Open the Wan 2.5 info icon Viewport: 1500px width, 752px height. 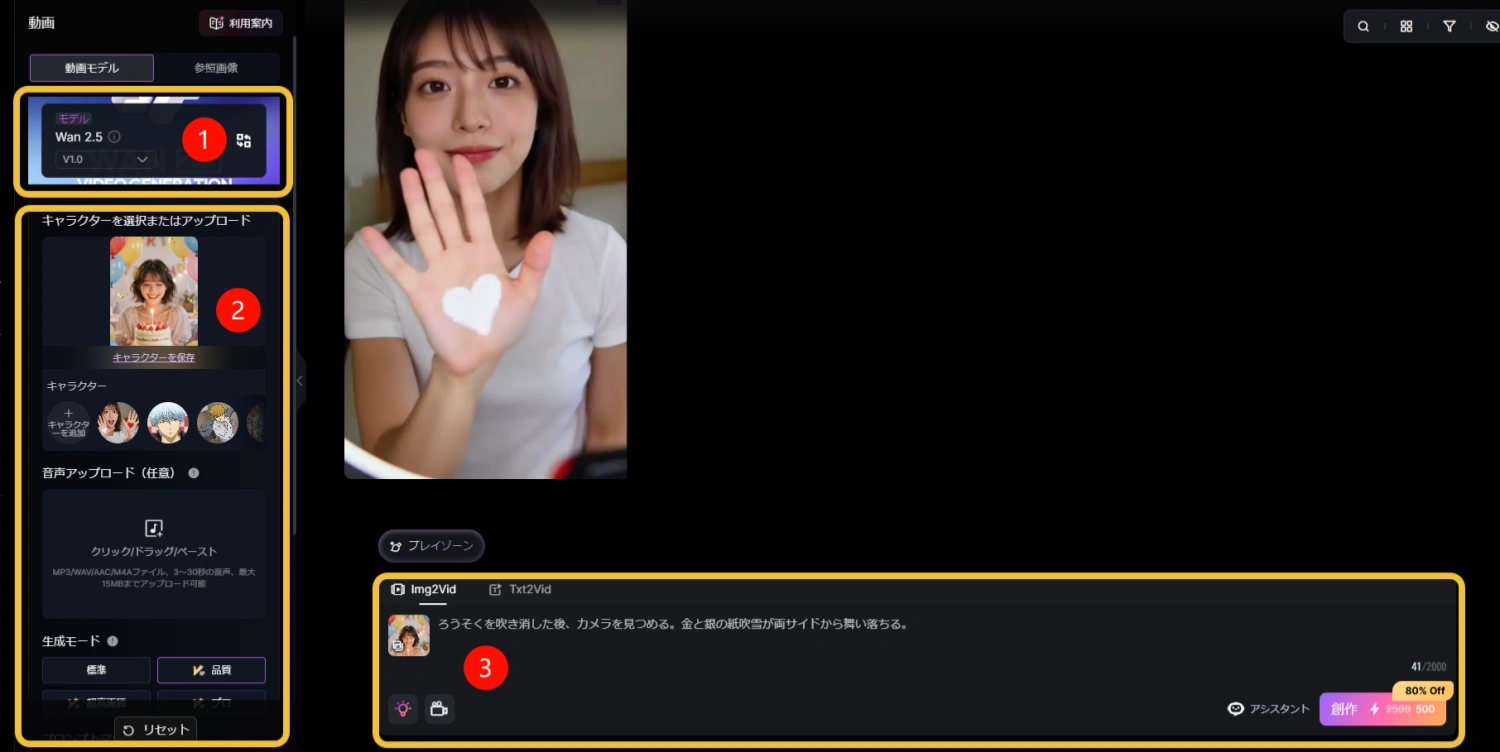(115, 137)
